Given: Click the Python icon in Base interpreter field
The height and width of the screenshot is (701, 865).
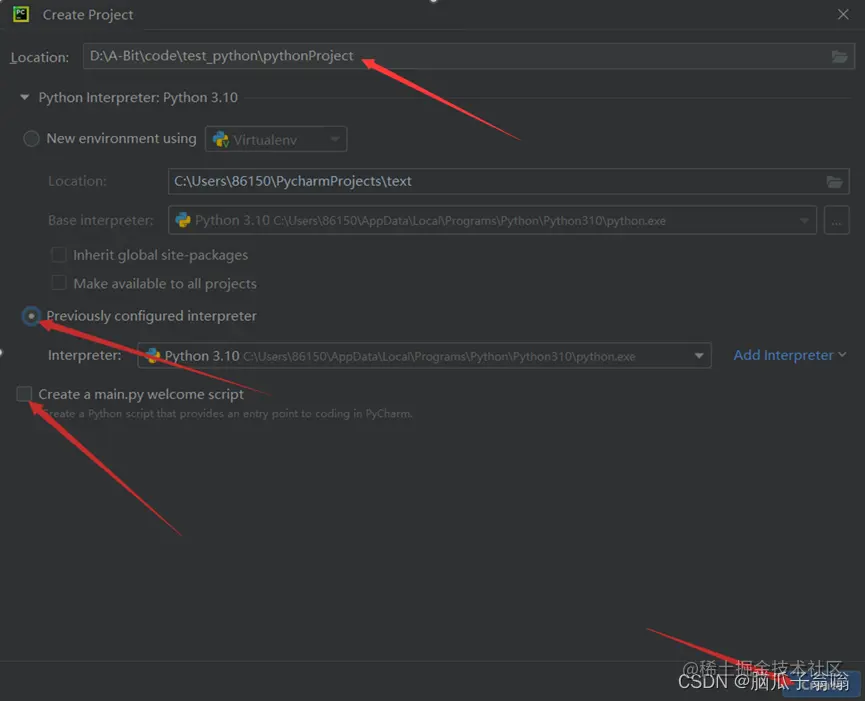Looking at the screenshot, I should point(183,221).
